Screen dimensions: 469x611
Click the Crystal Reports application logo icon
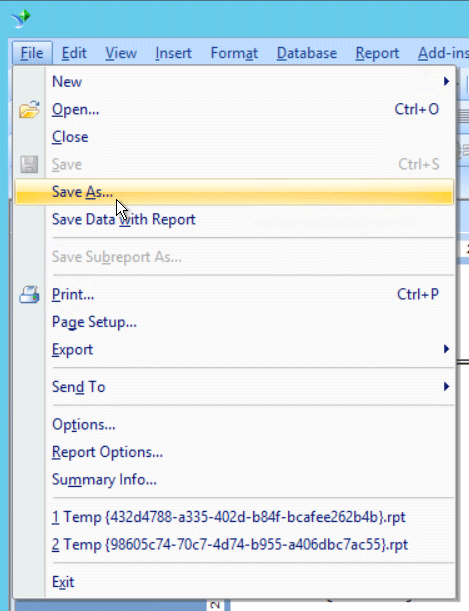point(21,18)
